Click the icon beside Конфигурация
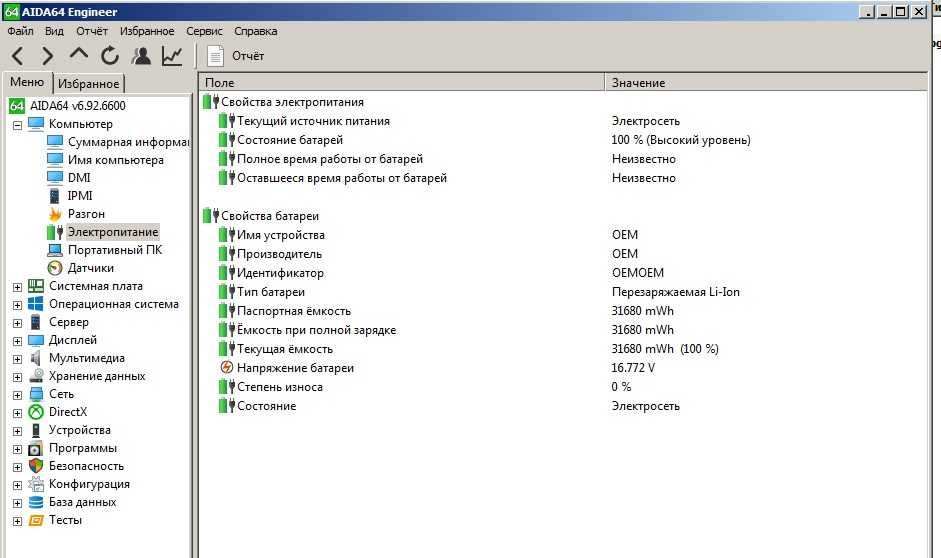This screenshot has height=558, width=941. point(36,484)
